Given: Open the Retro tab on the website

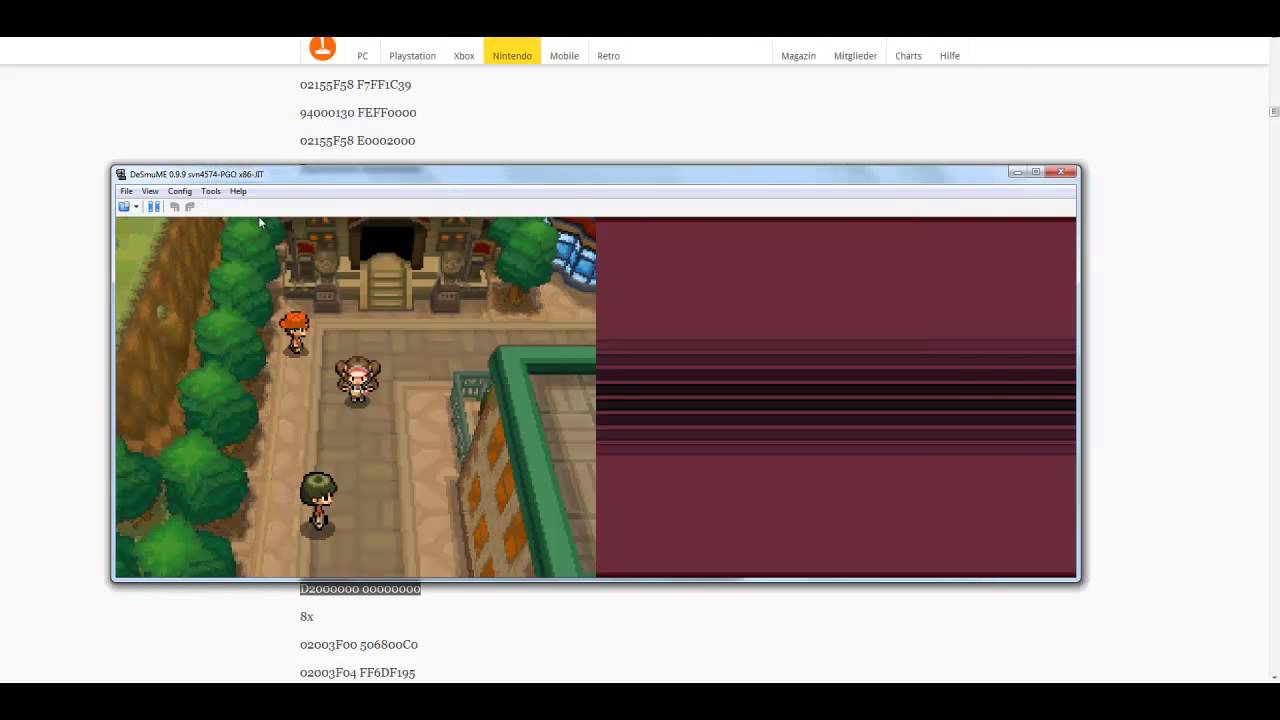Looking at the screenshot, I should 609,56.
